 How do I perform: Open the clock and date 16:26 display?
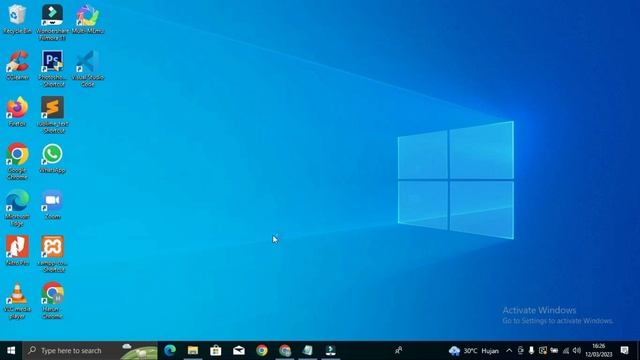pyautogui.click(x=598, y=351)
